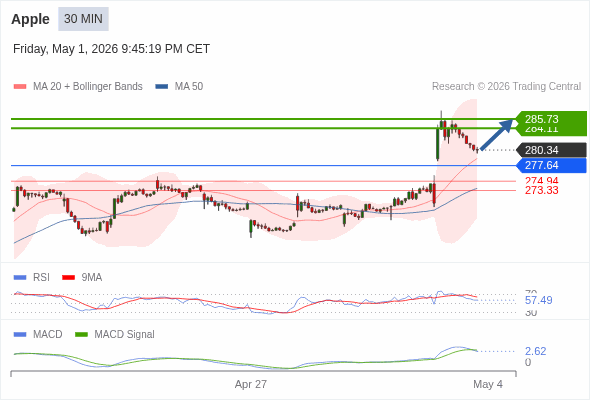Click the Apr 27 date axis marker
Image resolution: width=590 pixels, height=400 pixels.
click(x=251, y=384)
